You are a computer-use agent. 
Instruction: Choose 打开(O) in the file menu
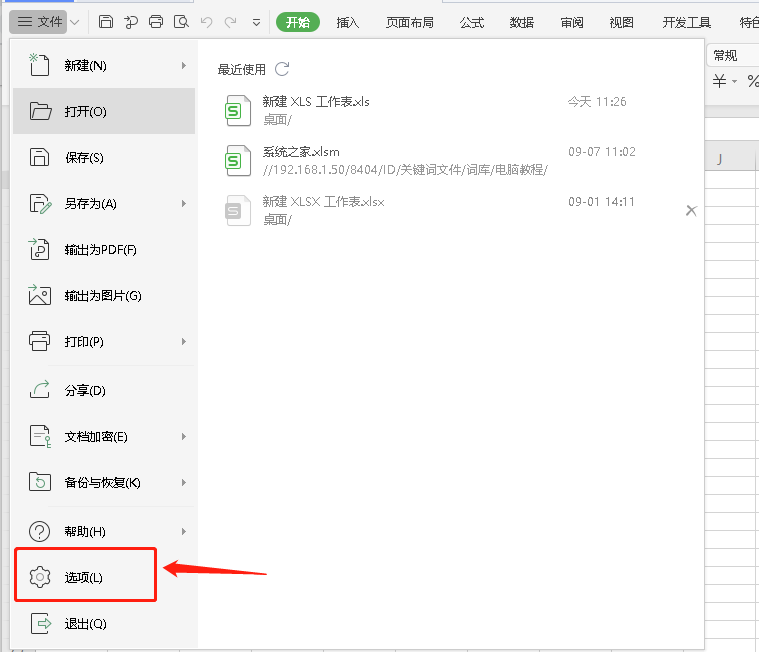104,111
